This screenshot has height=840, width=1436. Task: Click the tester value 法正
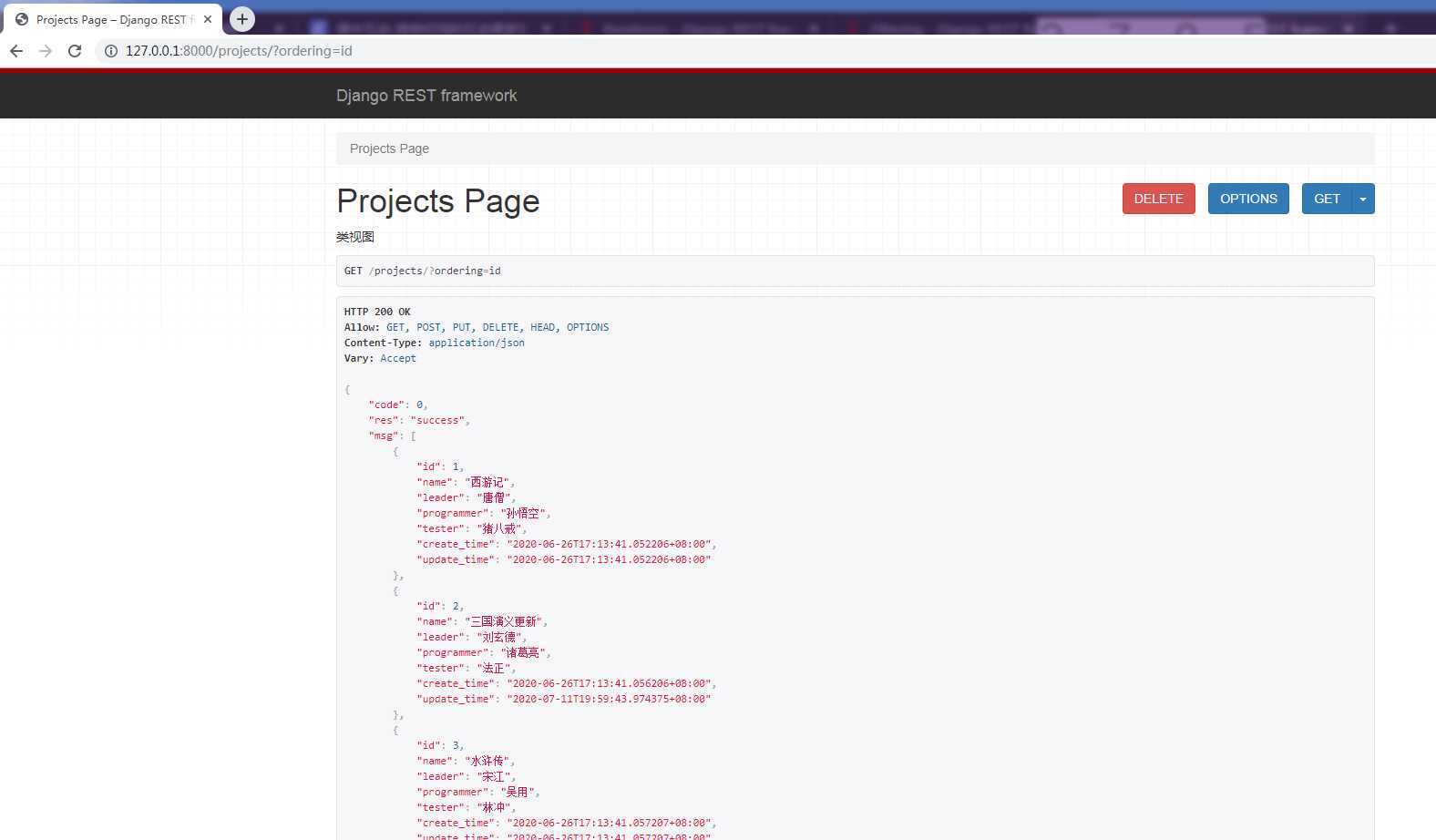point(496,668)
